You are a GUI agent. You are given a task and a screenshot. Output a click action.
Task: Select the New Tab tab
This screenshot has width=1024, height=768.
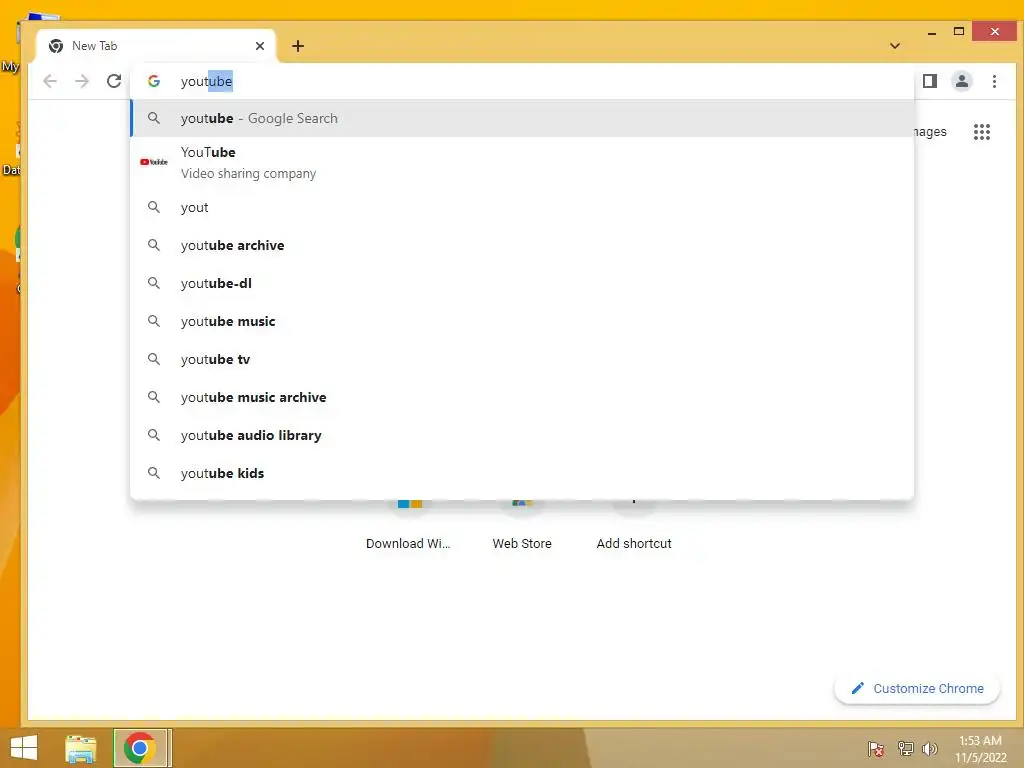[x=156, y=46]
